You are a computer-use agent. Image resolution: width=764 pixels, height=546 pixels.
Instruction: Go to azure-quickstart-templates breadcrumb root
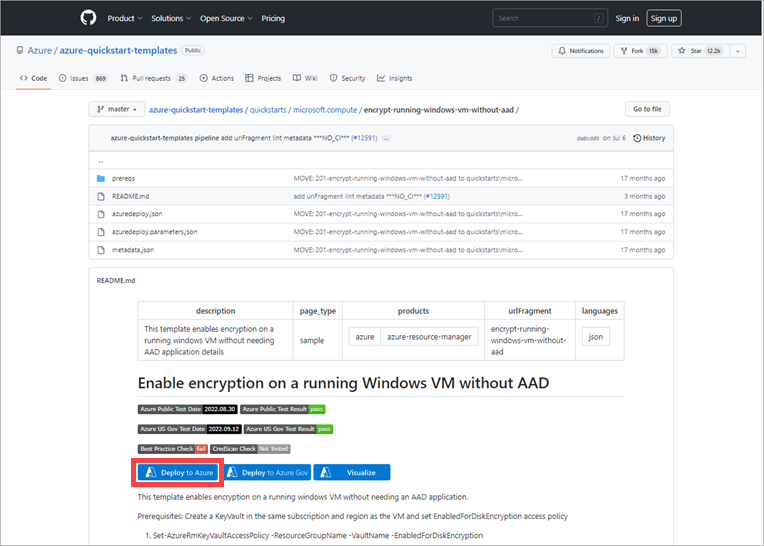(195, 110)
